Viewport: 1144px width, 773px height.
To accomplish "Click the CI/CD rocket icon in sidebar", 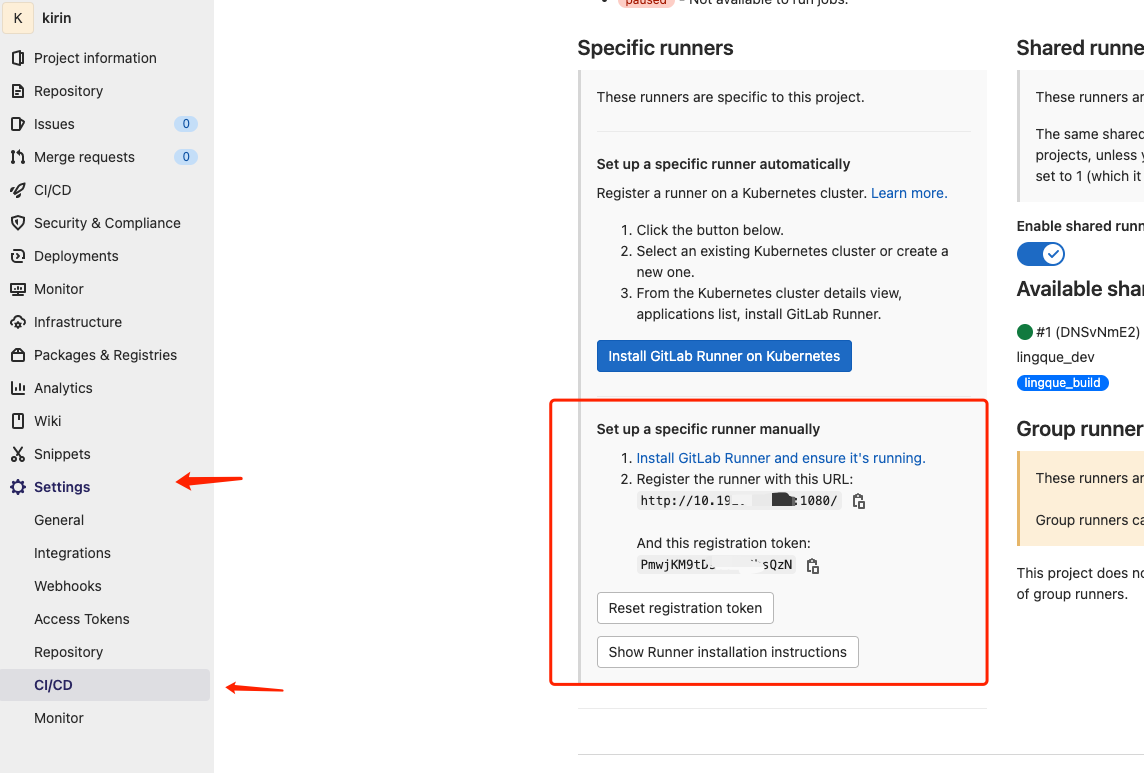I will tap(17, 190).
